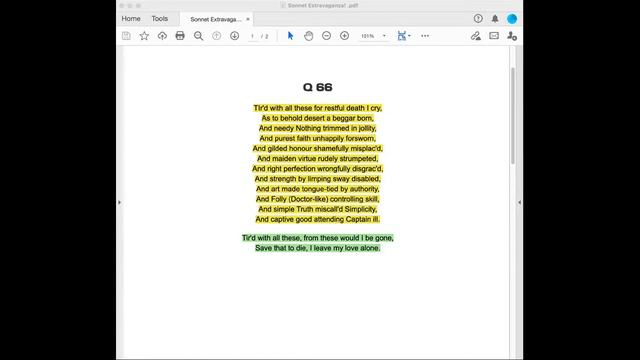The image size is (640, 360).
Task: Click the current page number field
Action: point(252,36)
